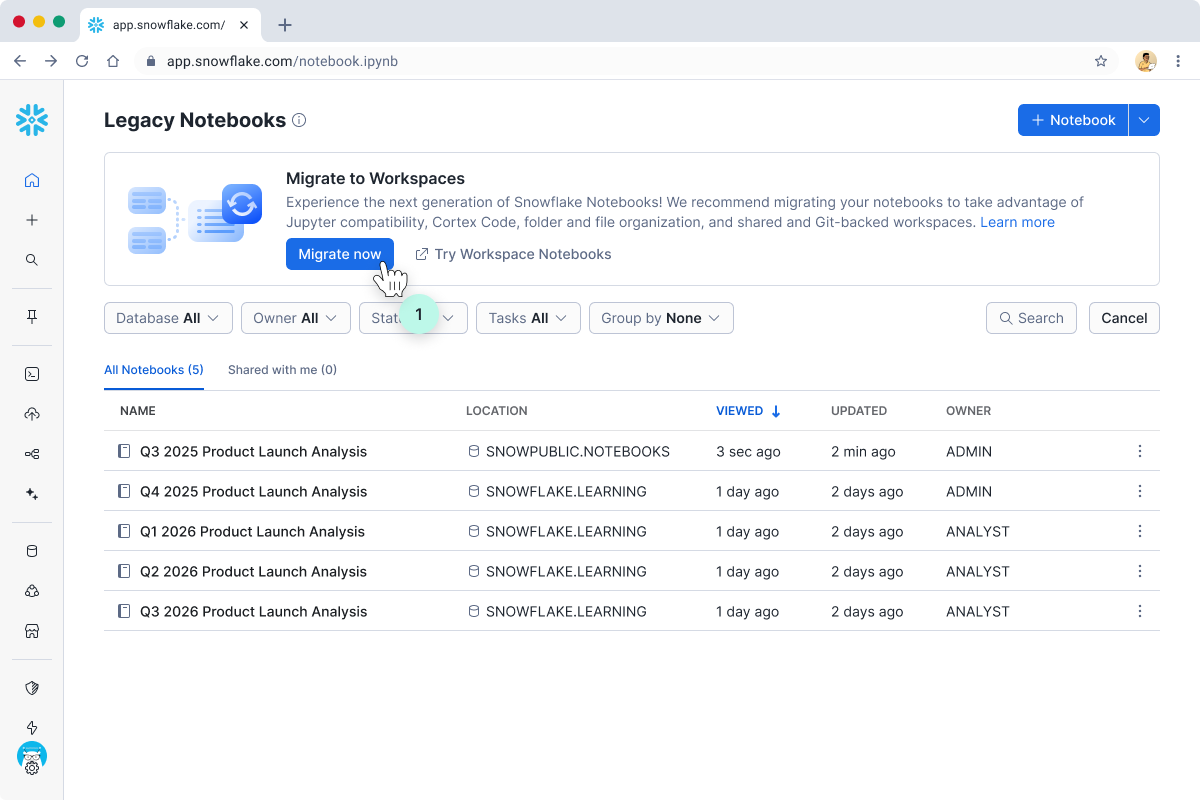Sort by the VIEWED column header
1200x800 pixels.
point(748,411)
